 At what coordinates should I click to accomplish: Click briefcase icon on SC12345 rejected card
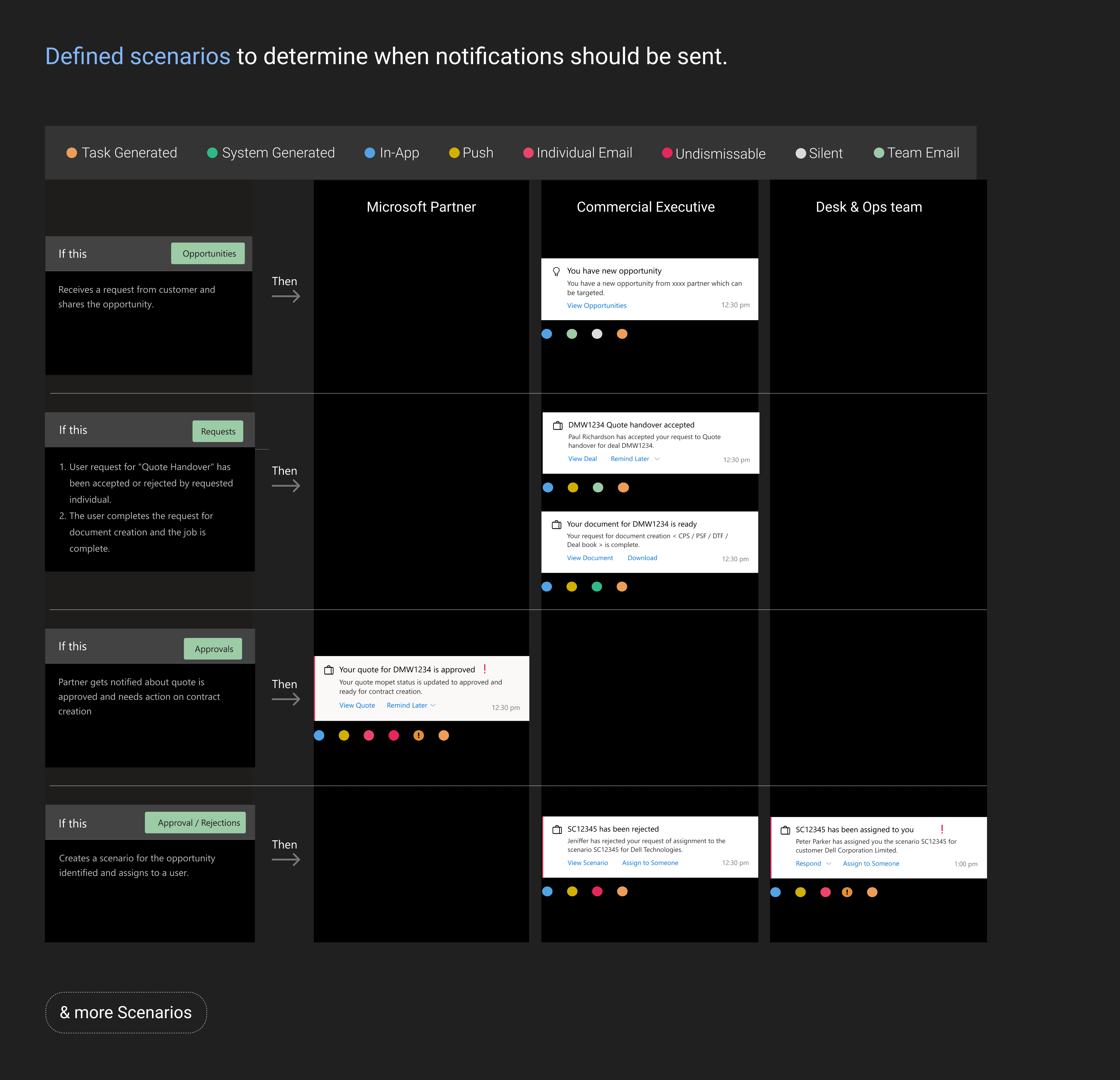pyautogui.click(x=556, y=829)
